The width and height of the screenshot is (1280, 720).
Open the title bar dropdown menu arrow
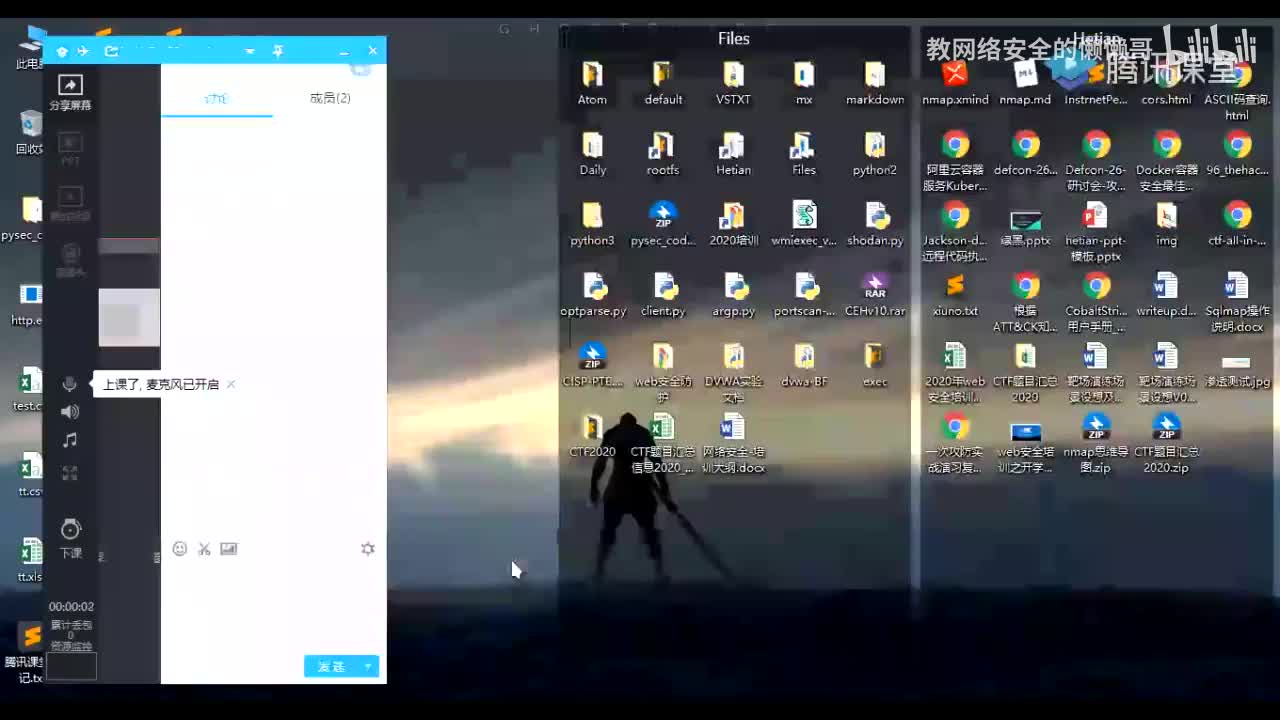click(250, 51)
